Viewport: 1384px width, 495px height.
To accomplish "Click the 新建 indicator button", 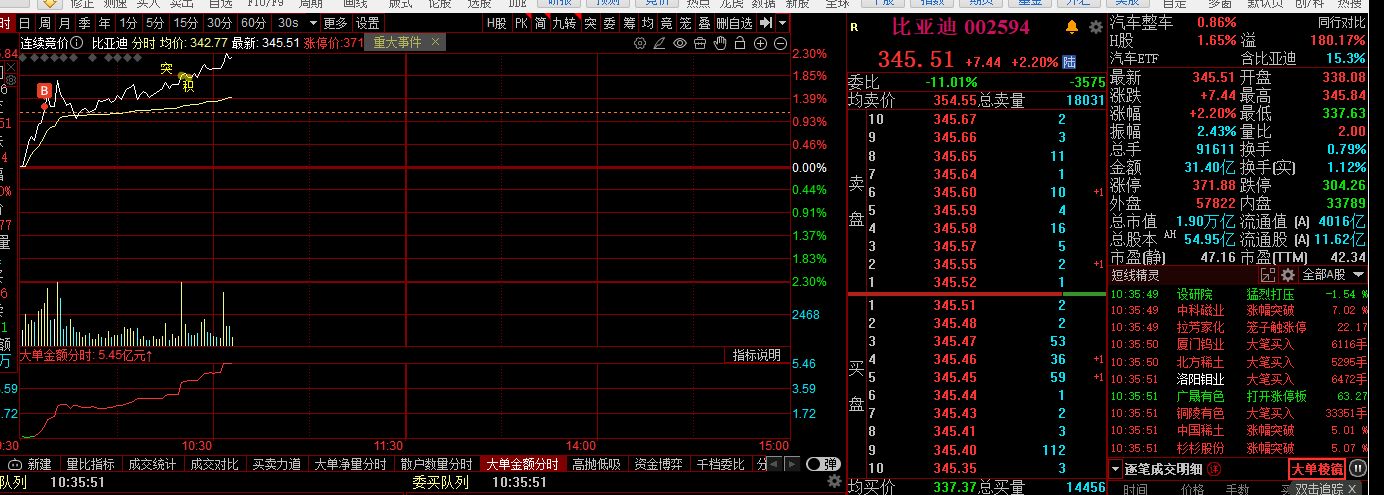I will 39,465.
